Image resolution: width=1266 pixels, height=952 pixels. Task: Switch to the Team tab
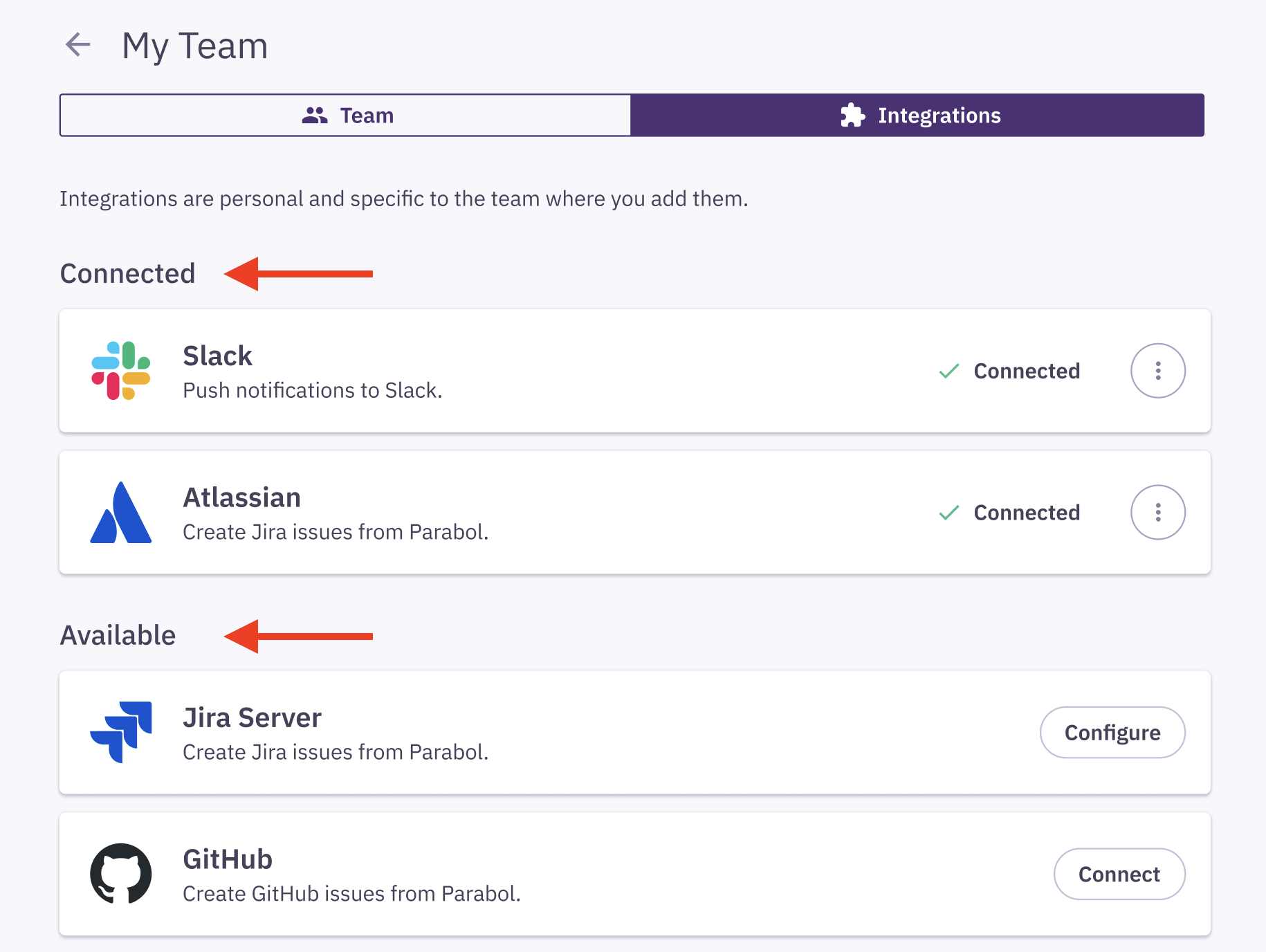346,115
